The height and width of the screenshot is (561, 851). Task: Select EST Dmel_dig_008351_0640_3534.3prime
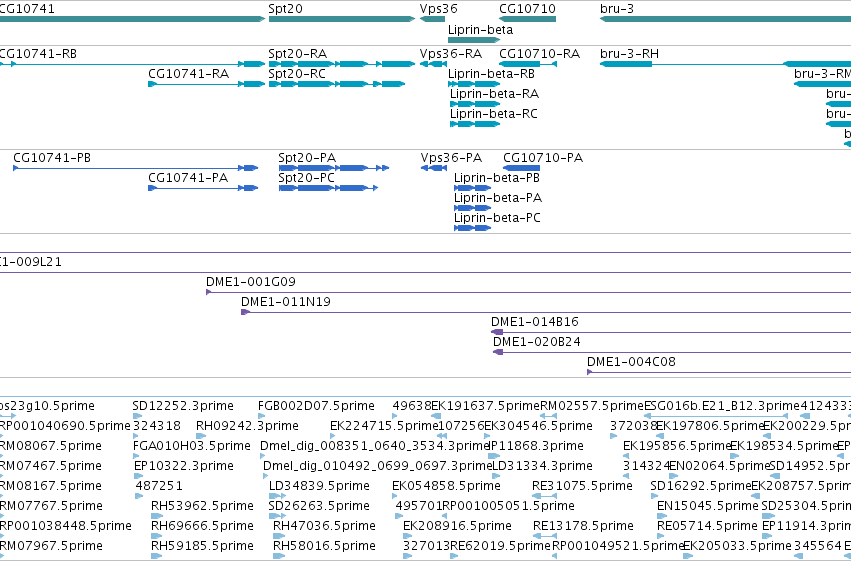375,446
